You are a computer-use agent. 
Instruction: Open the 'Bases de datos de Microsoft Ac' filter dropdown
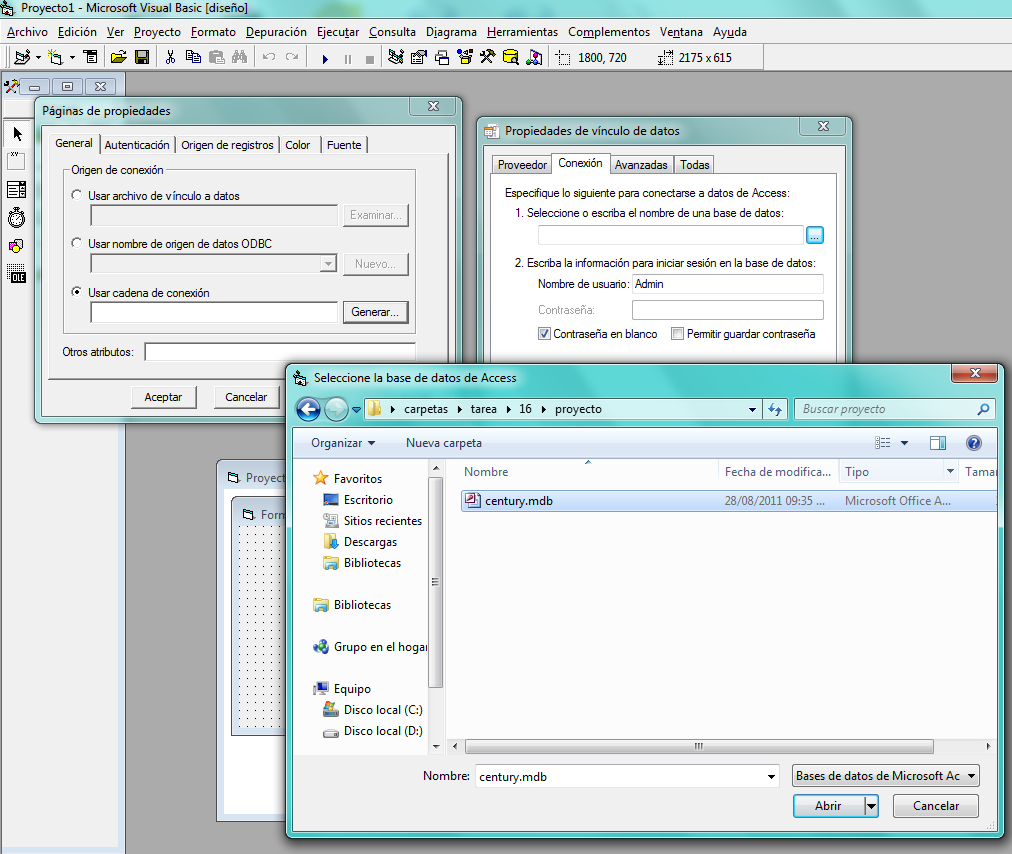[x=973, y=775]
